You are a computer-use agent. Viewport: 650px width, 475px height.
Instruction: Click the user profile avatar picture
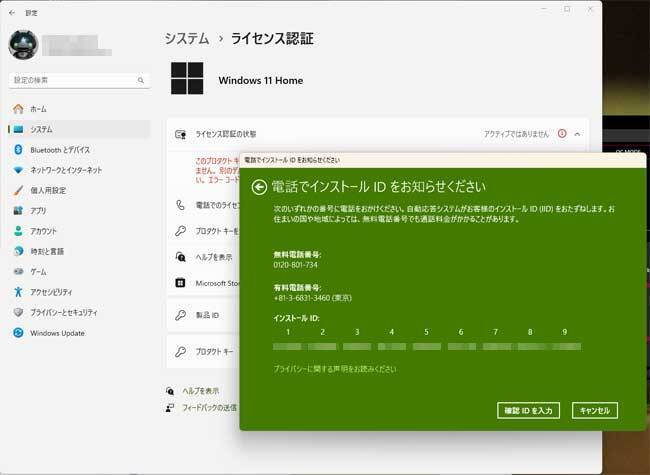[x=24, y=45]
